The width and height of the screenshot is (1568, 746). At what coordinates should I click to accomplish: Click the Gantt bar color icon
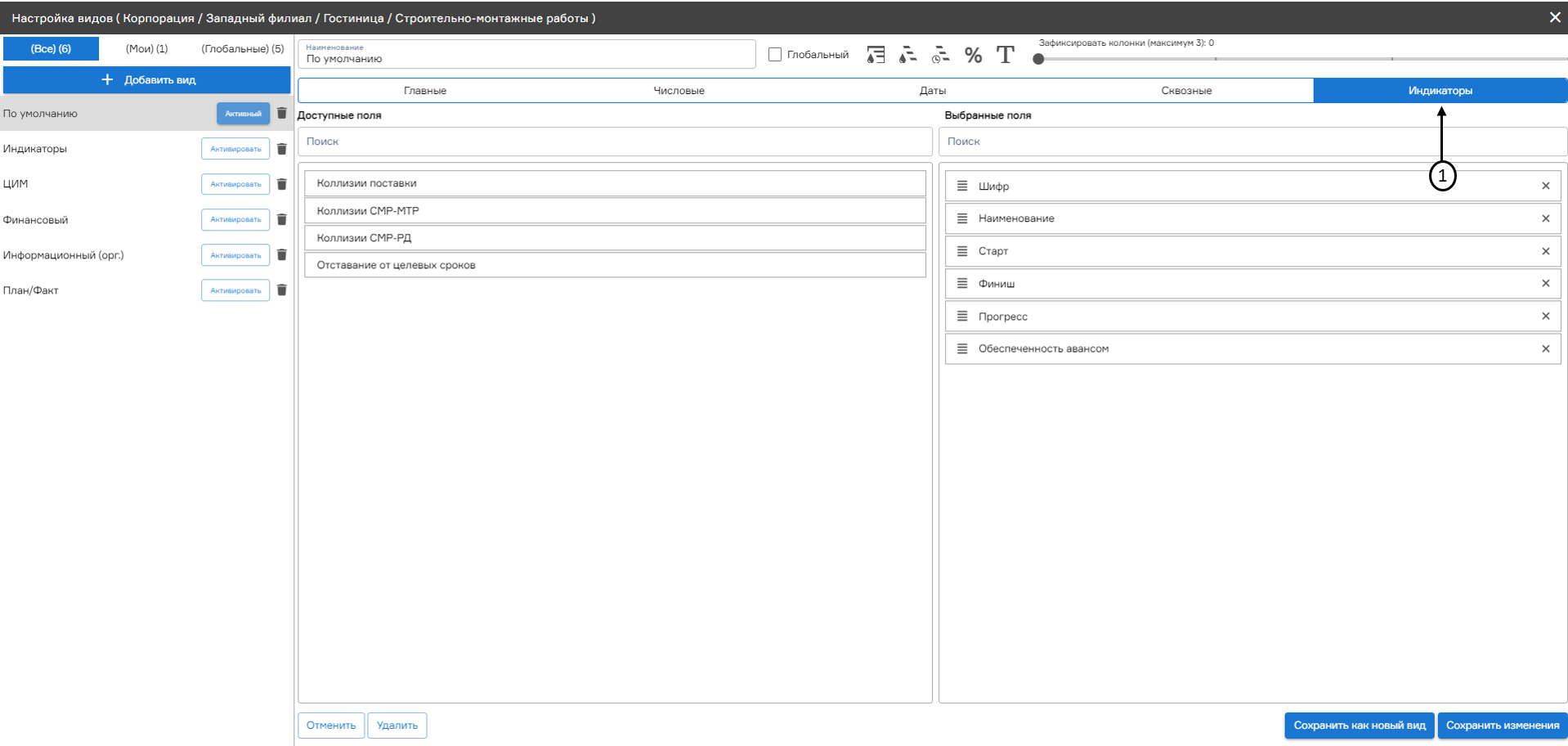pyautogui.click(x=907, y=55)
